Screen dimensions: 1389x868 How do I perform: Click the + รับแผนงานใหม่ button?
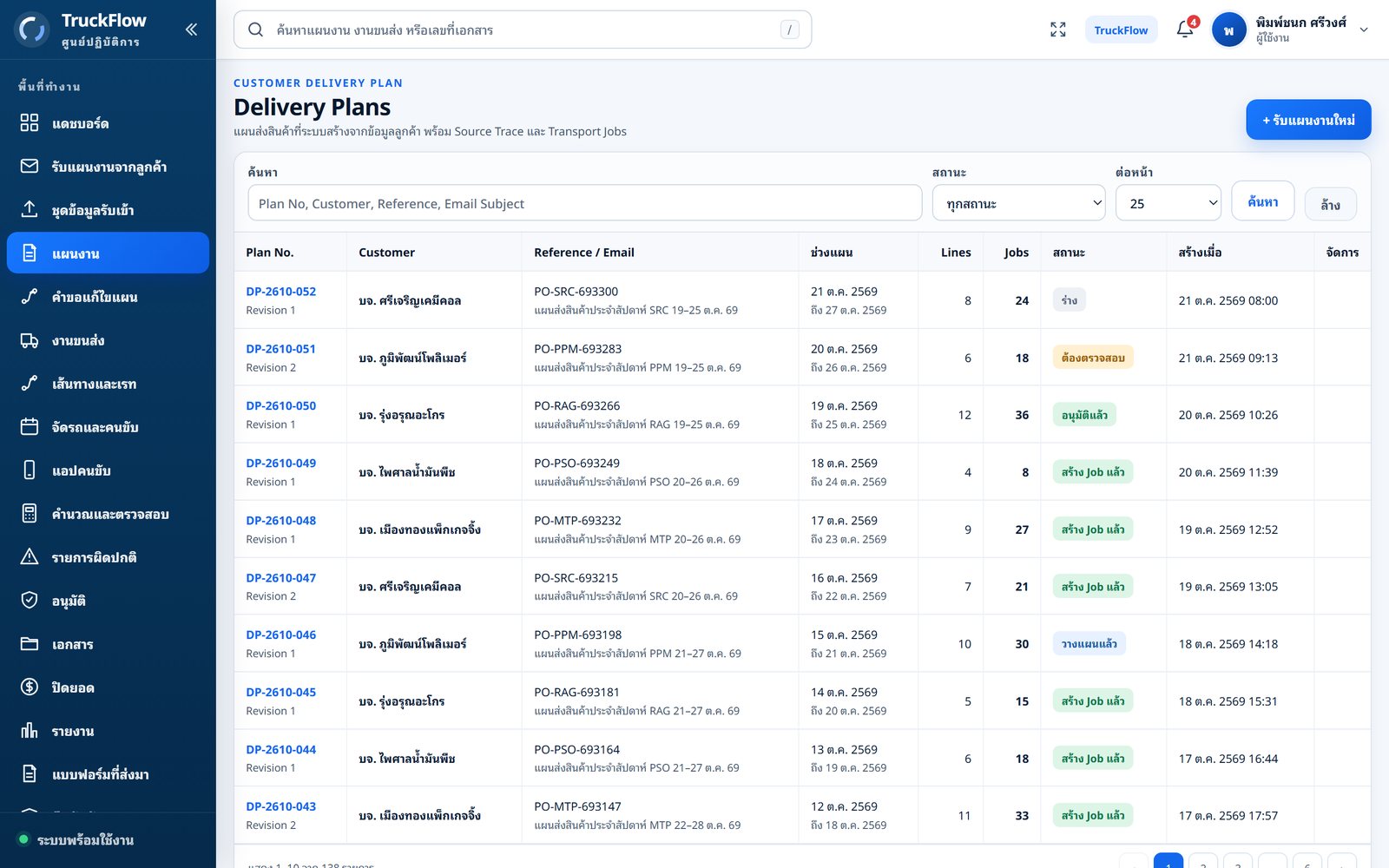click(1308, 120)
